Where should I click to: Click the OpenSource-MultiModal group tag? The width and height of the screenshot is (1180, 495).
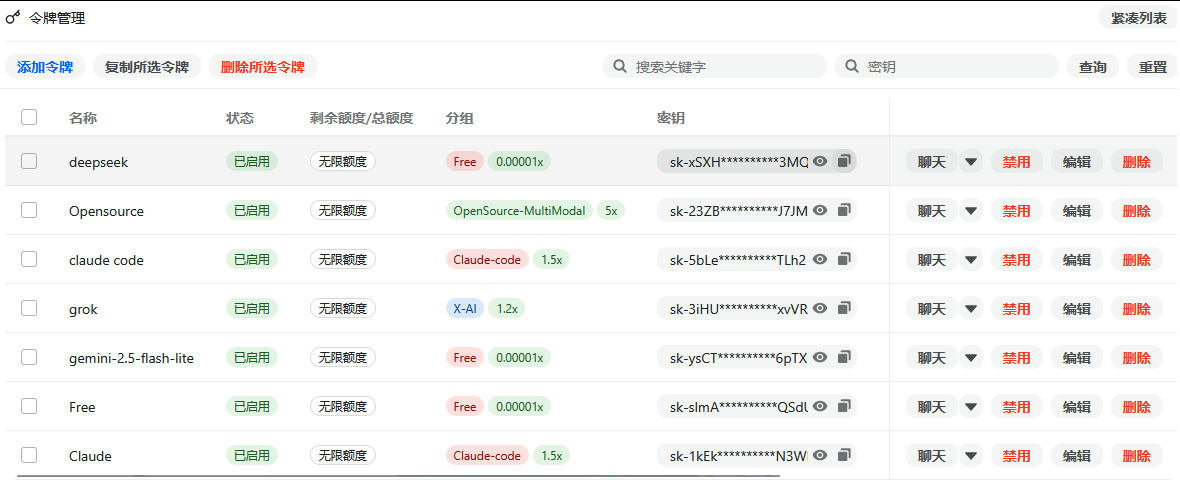point(519,211)
